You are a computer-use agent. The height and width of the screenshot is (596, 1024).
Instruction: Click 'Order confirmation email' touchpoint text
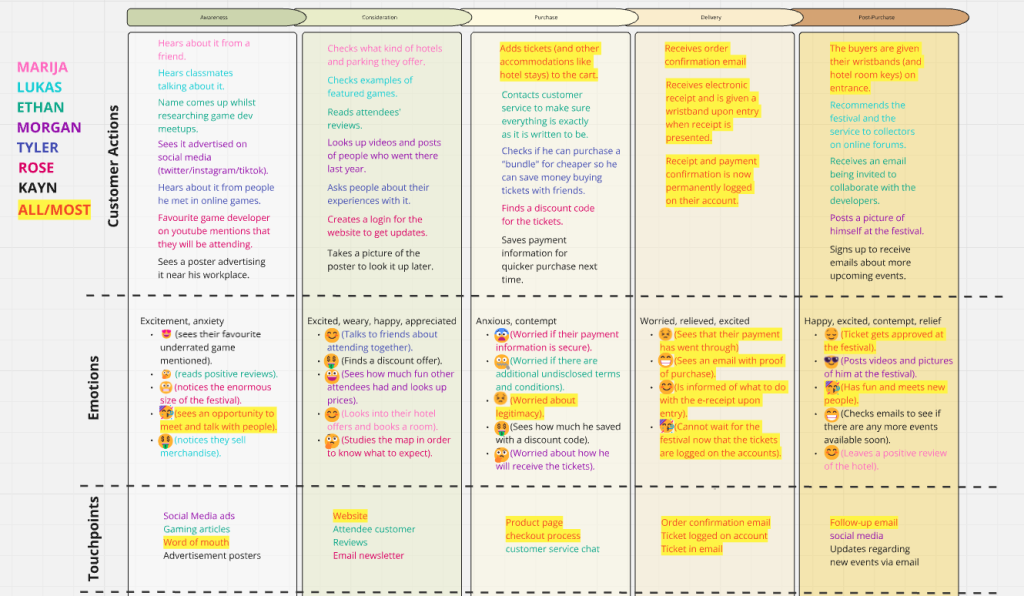tap(715, 522)
